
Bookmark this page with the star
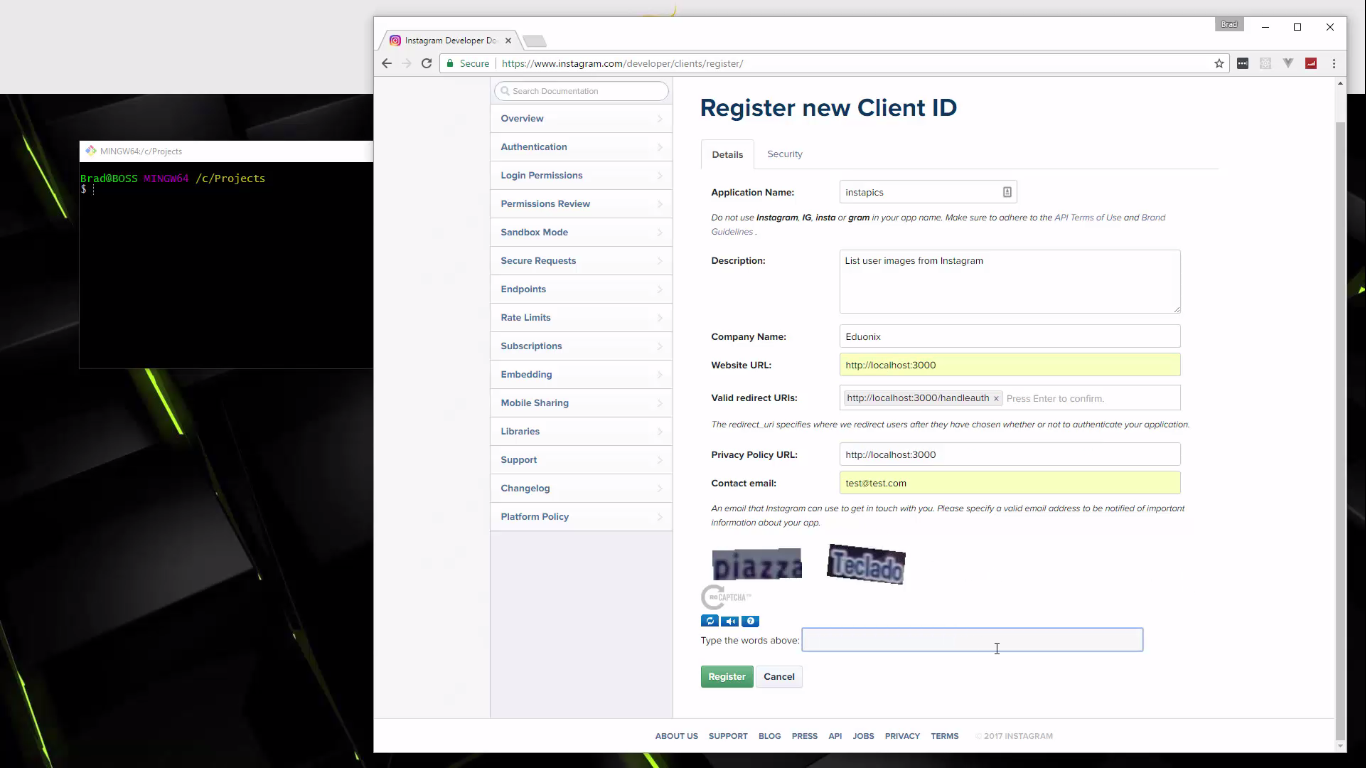pos(1219,63)
